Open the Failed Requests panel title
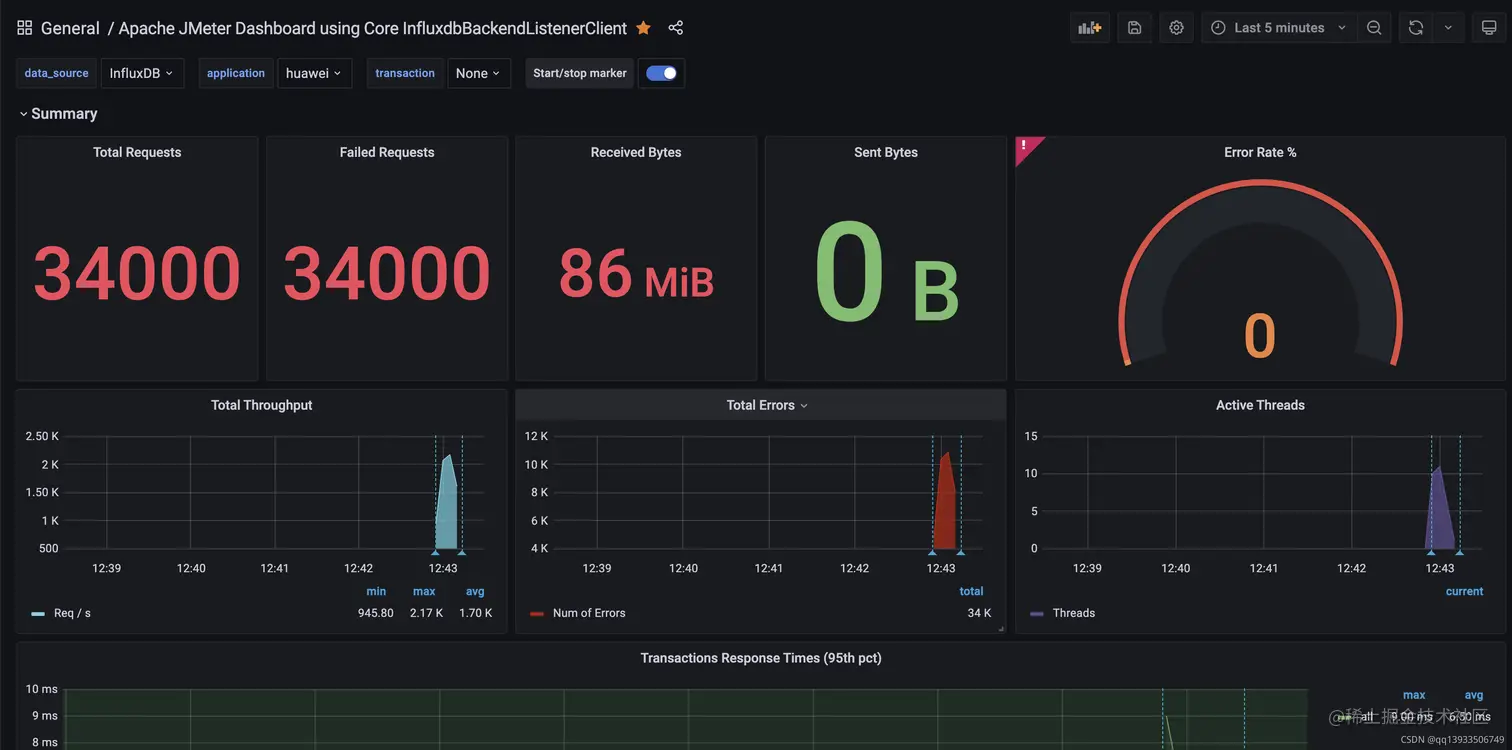The width and height of the screenshot is (1512, 750). 387,152
